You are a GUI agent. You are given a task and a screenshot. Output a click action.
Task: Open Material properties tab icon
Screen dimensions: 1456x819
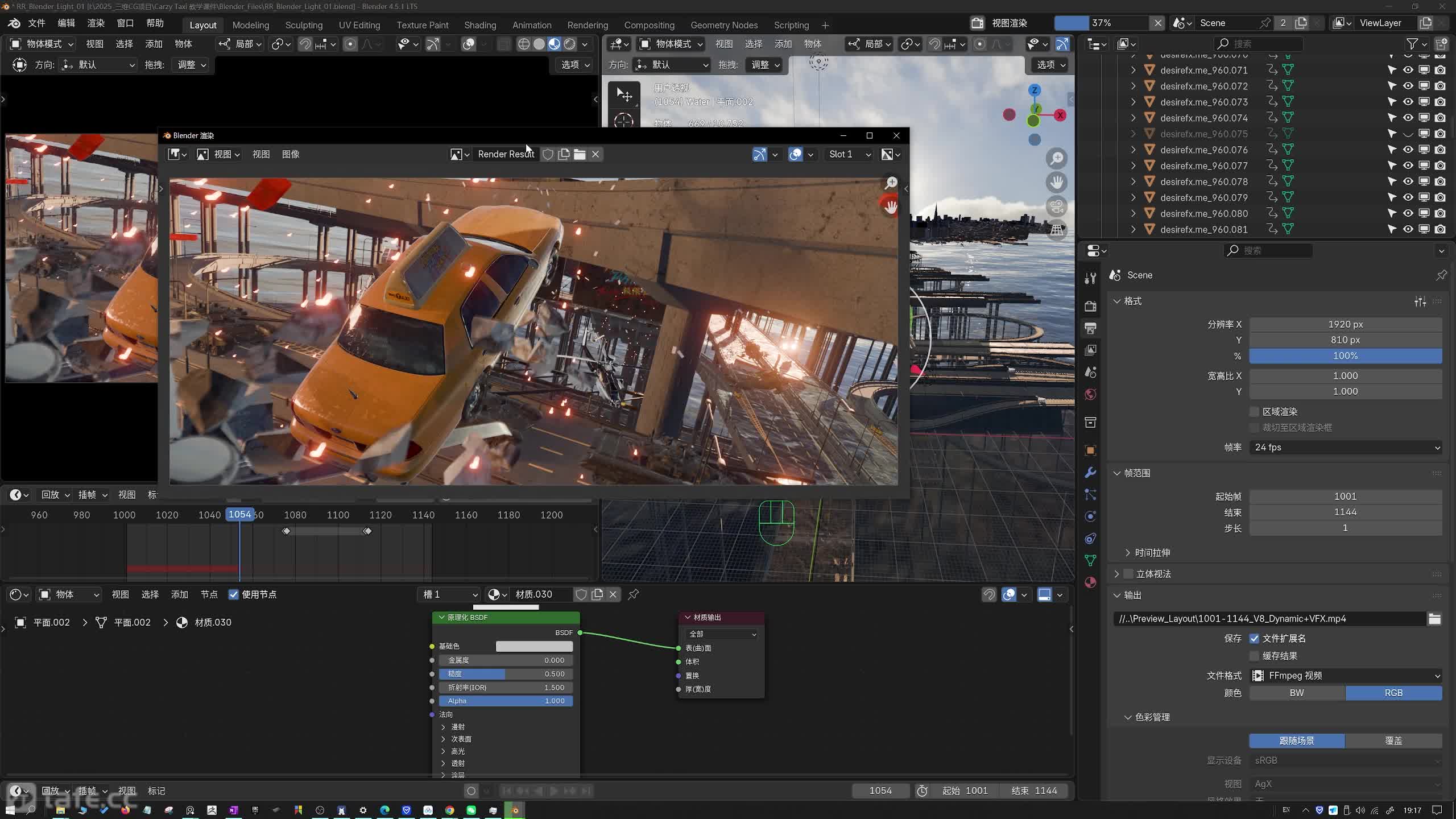(1090, 582)
